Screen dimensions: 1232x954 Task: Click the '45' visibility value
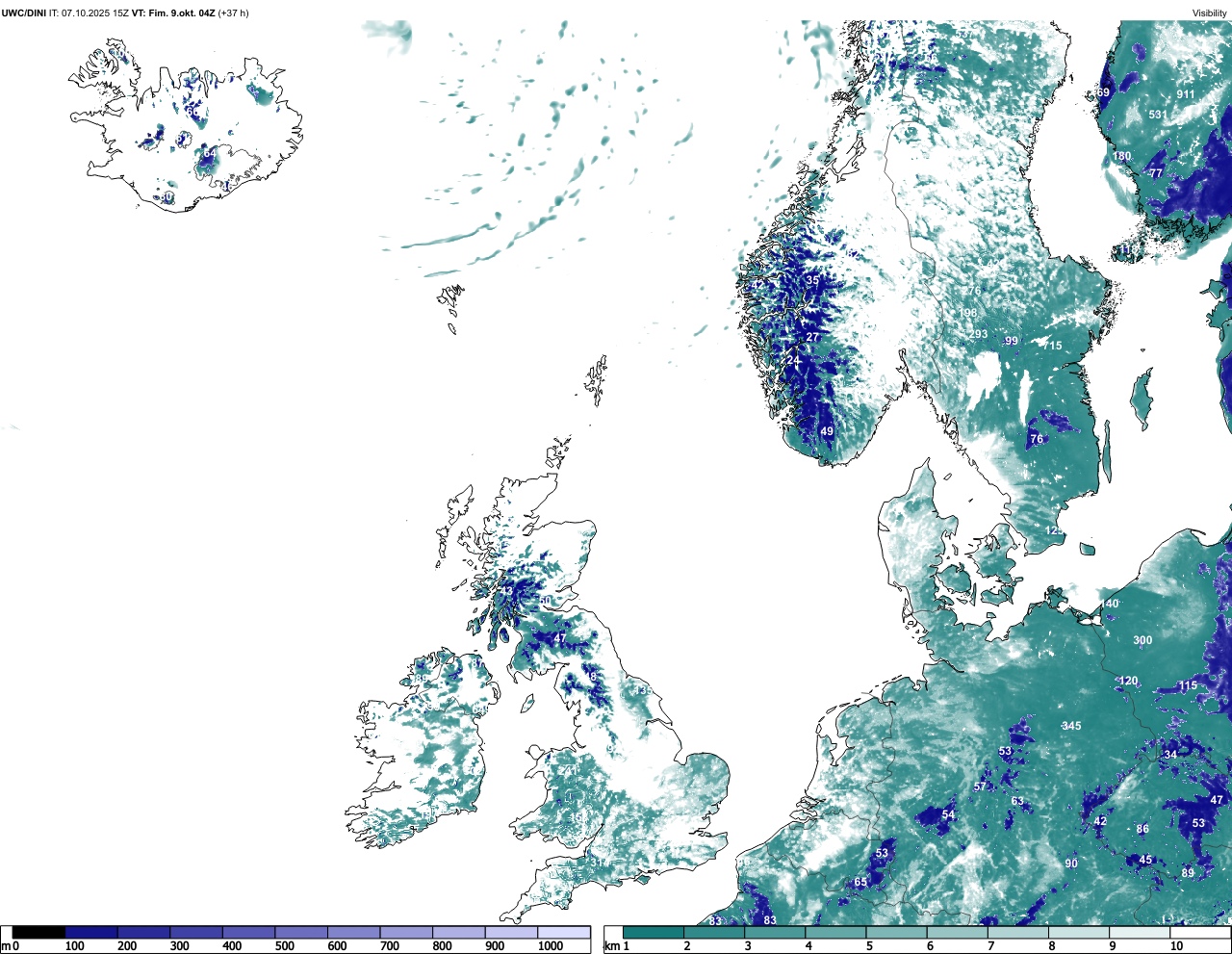pos(1145,860)
